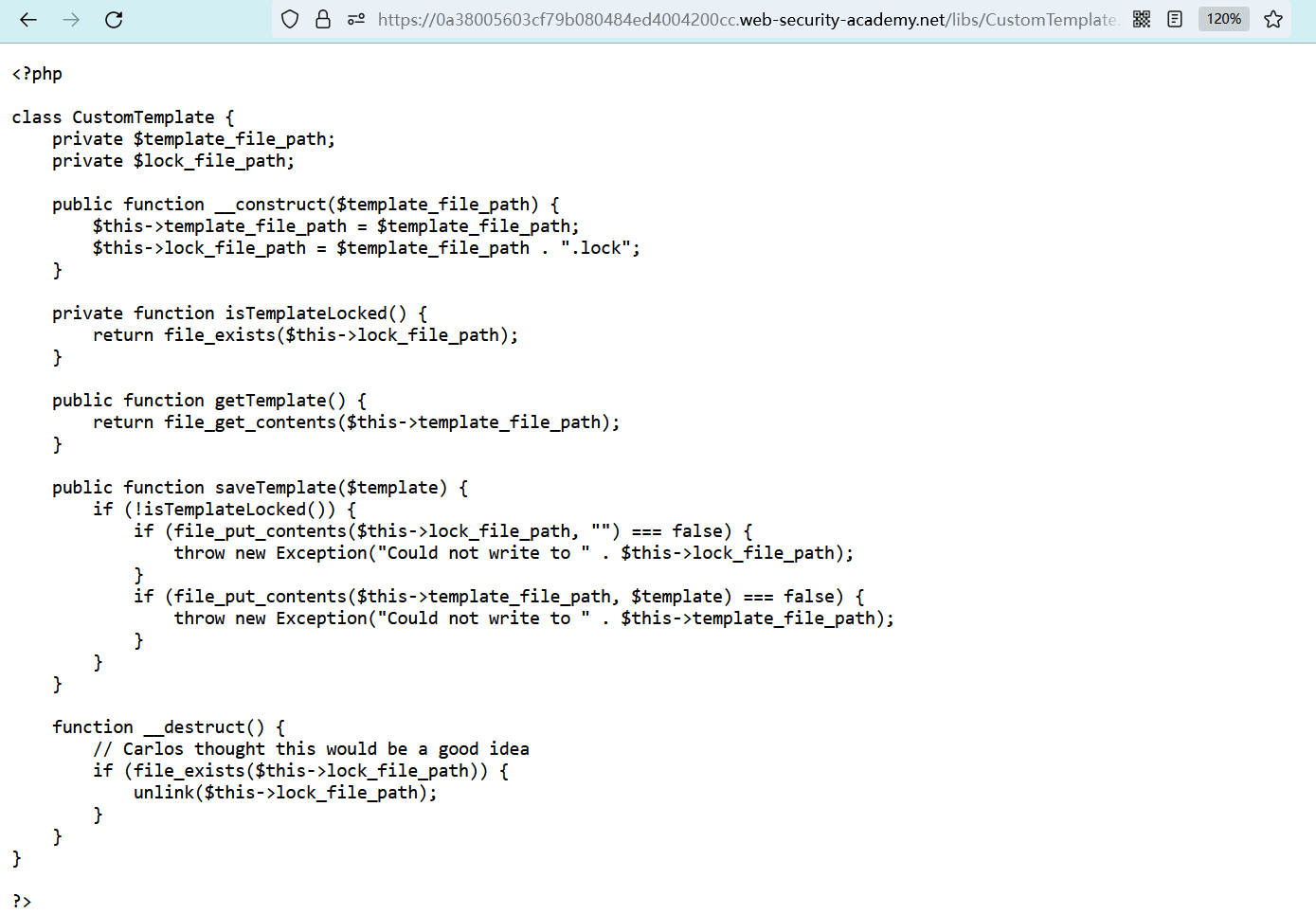The width and height of the screenshot is (1316, 914).
Task: Select the "private $template_file_path;" declaration
Action: 194,139
